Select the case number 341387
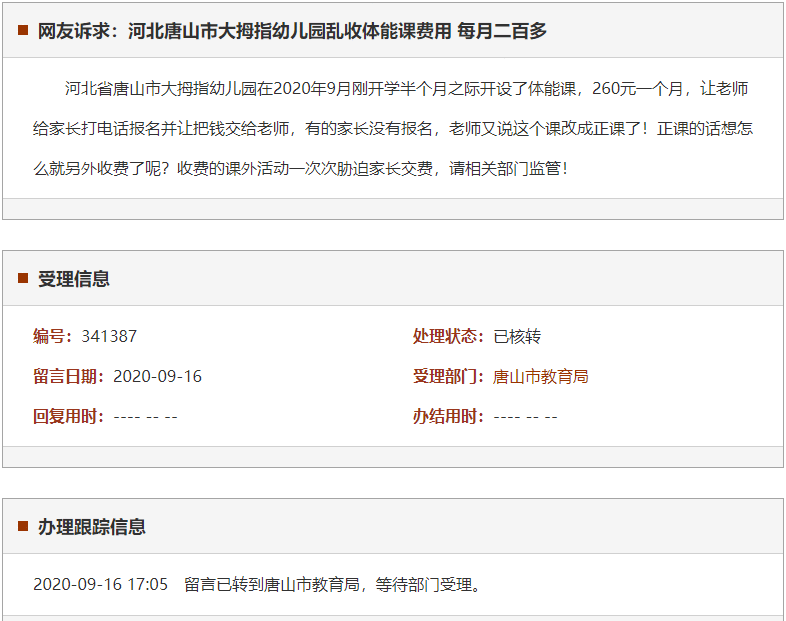 [x=109, y=337]
